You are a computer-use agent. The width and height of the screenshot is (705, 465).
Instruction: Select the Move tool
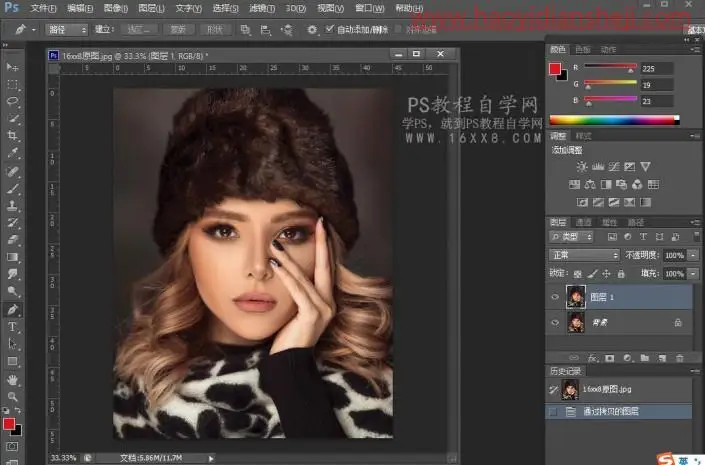12,67
